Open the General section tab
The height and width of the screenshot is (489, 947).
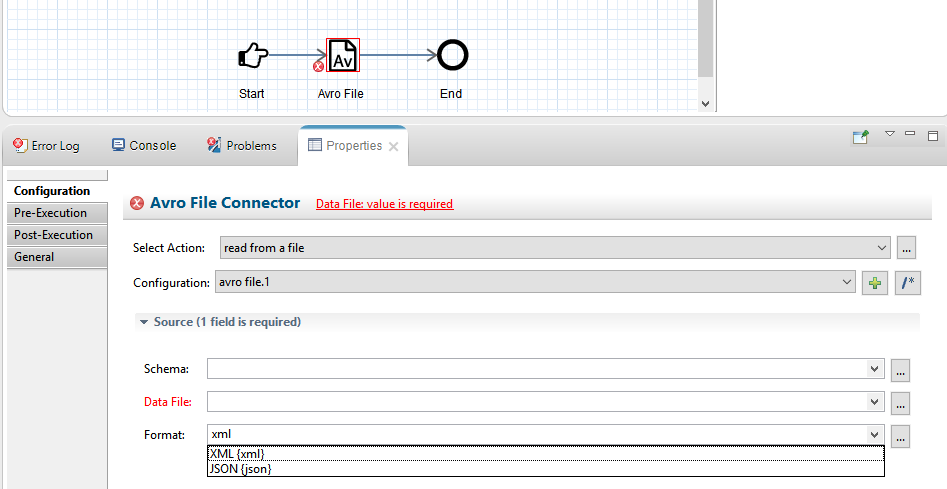57,257
